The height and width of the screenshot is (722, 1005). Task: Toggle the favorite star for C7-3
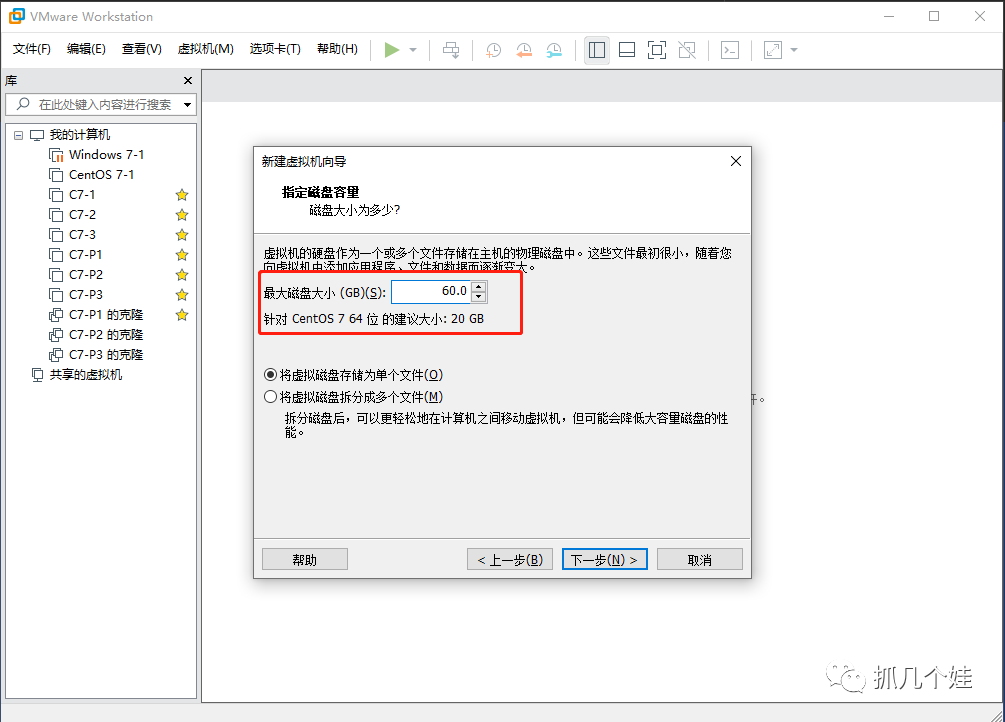pos(182,235)
